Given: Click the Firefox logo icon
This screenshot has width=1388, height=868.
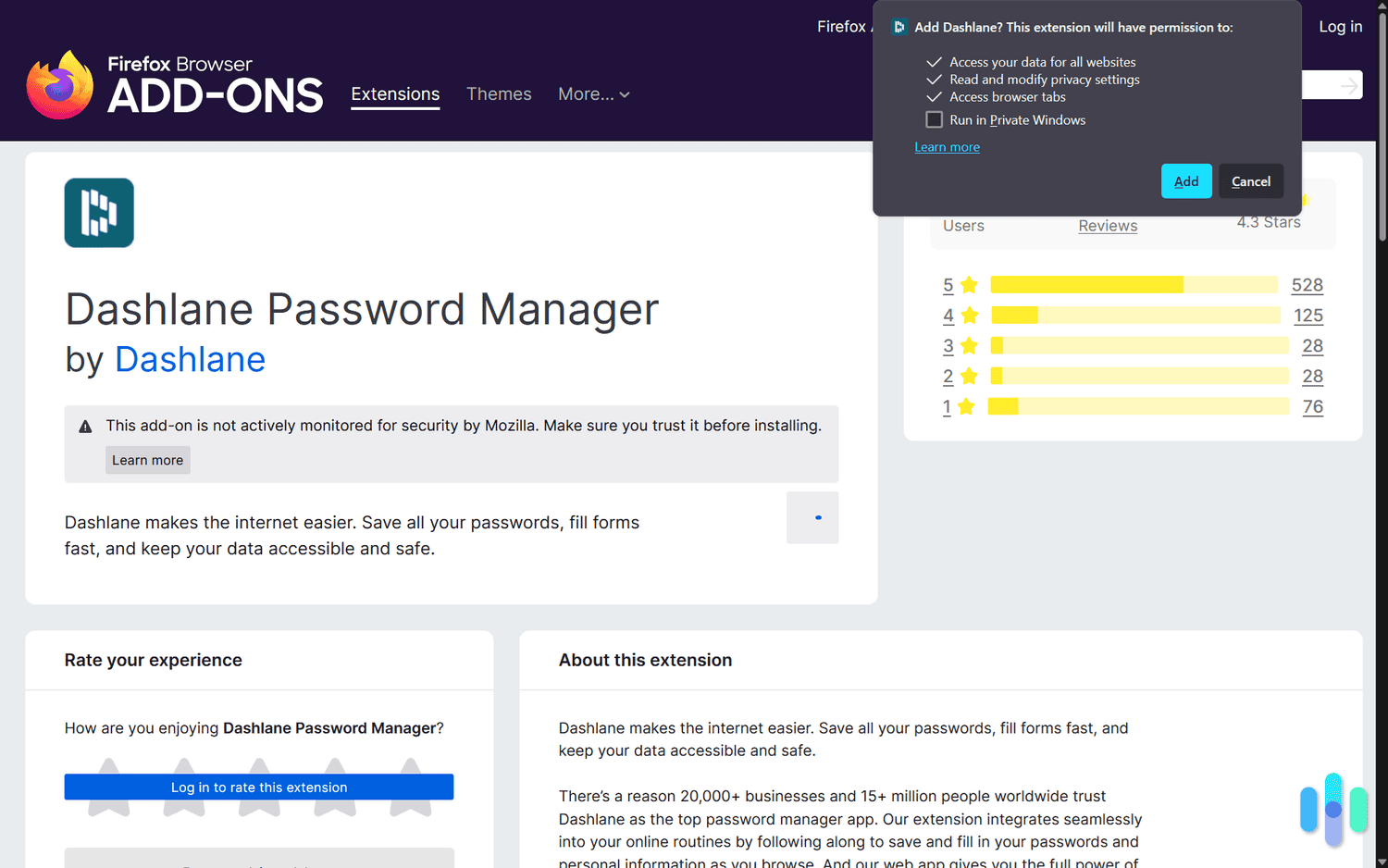Looking at the screenshot, I should 60,85.
